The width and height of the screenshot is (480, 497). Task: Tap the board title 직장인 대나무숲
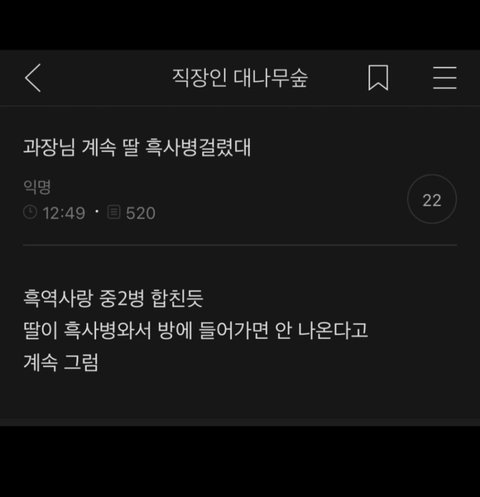coord(240,78)
